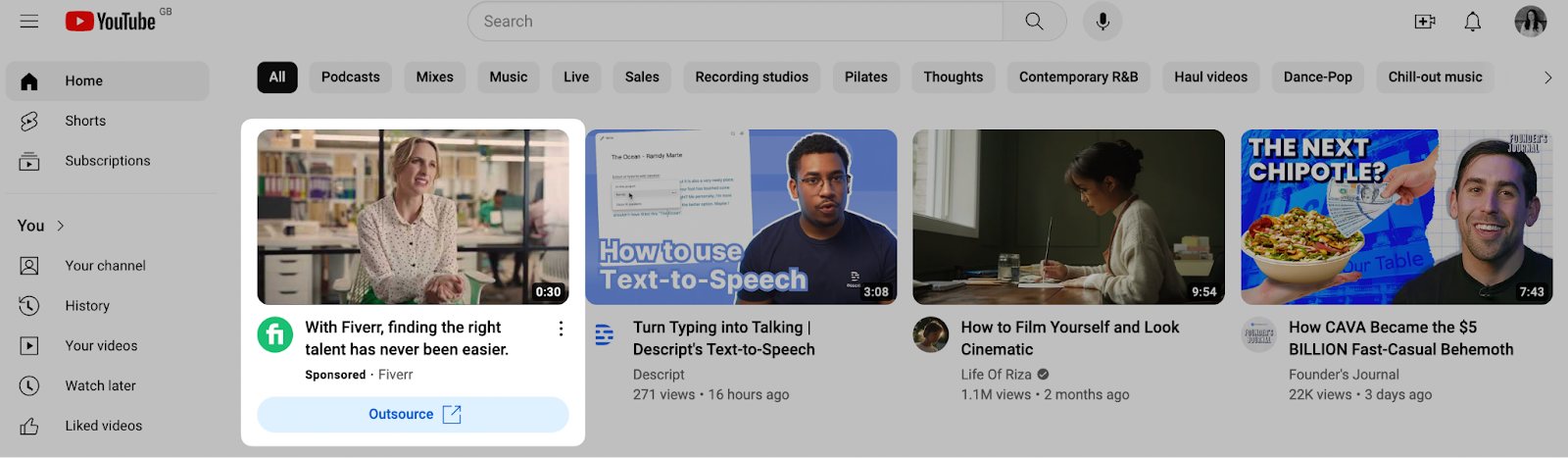
Task: Play the Cinematic filming video thumbnail
Action: tap(1068, 217)
